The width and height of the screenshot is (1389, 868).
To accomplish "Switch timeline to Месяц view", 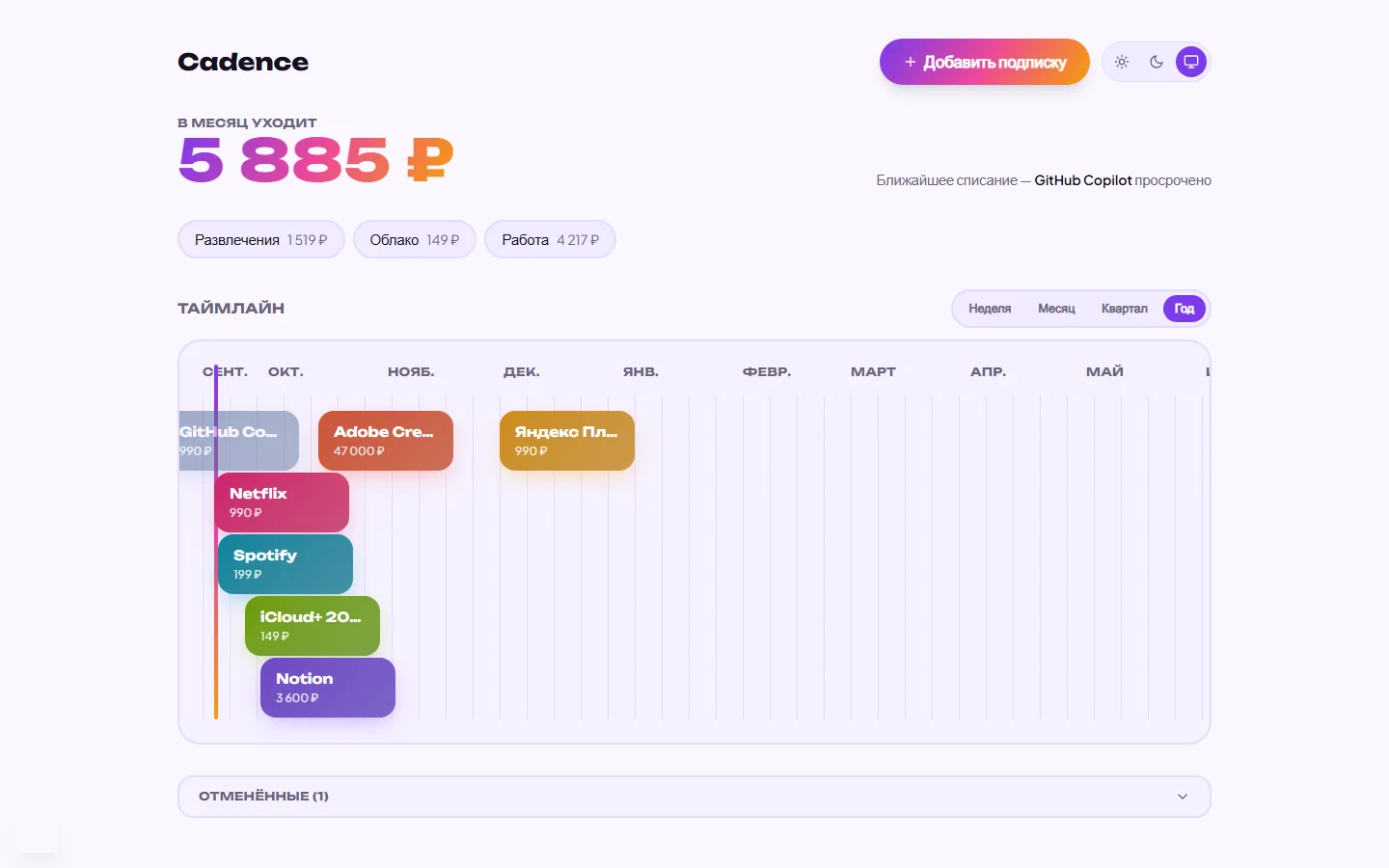I will point(1056,309).
